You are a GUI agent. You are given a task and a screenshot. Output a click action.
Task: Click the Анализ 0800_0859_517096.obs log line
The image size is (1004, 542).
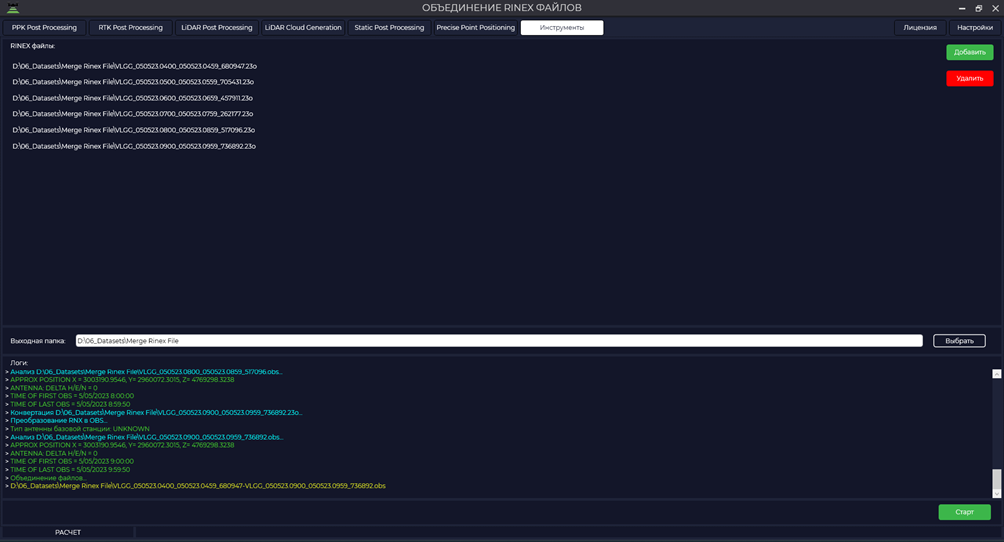(x=146, y=372)
